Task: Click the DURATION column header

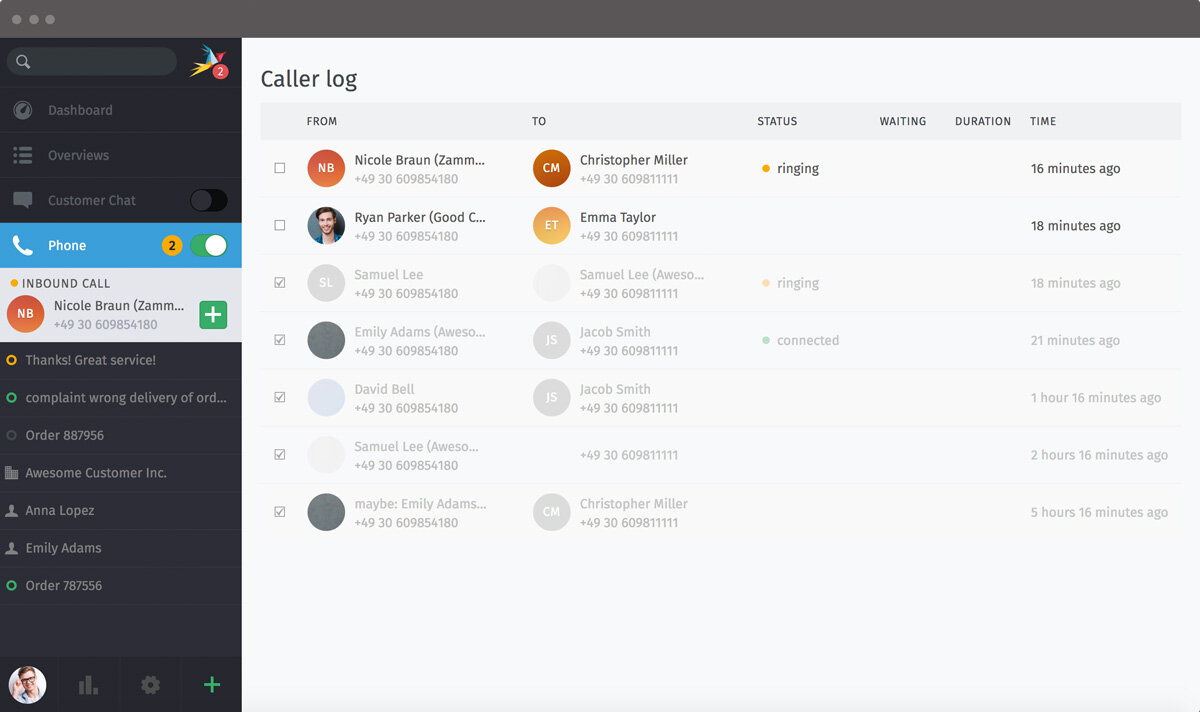Action: 983,121
